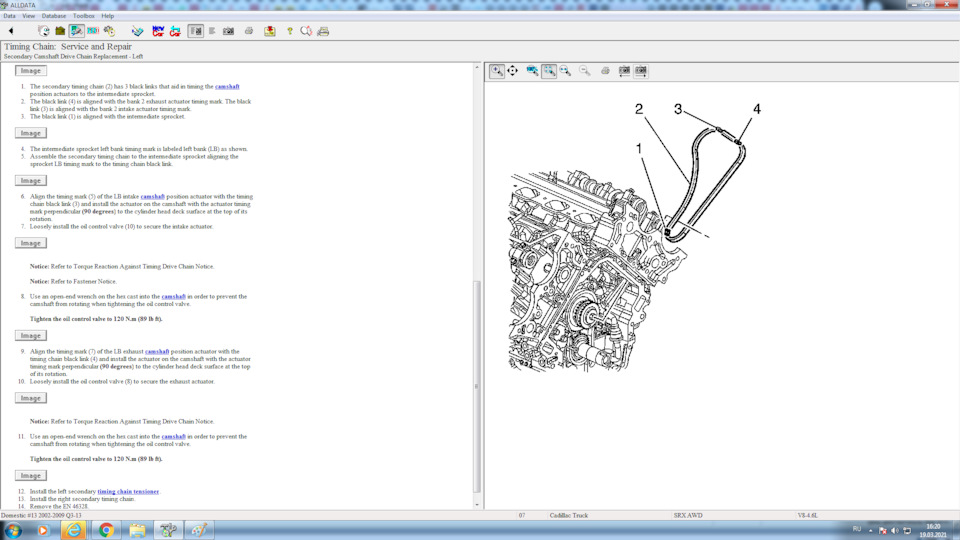The width and height of the screenshot is (960, 540).
Task: Click the camera icon in the main toolbar
Action: pyautogui.click(x=228, y=31)
